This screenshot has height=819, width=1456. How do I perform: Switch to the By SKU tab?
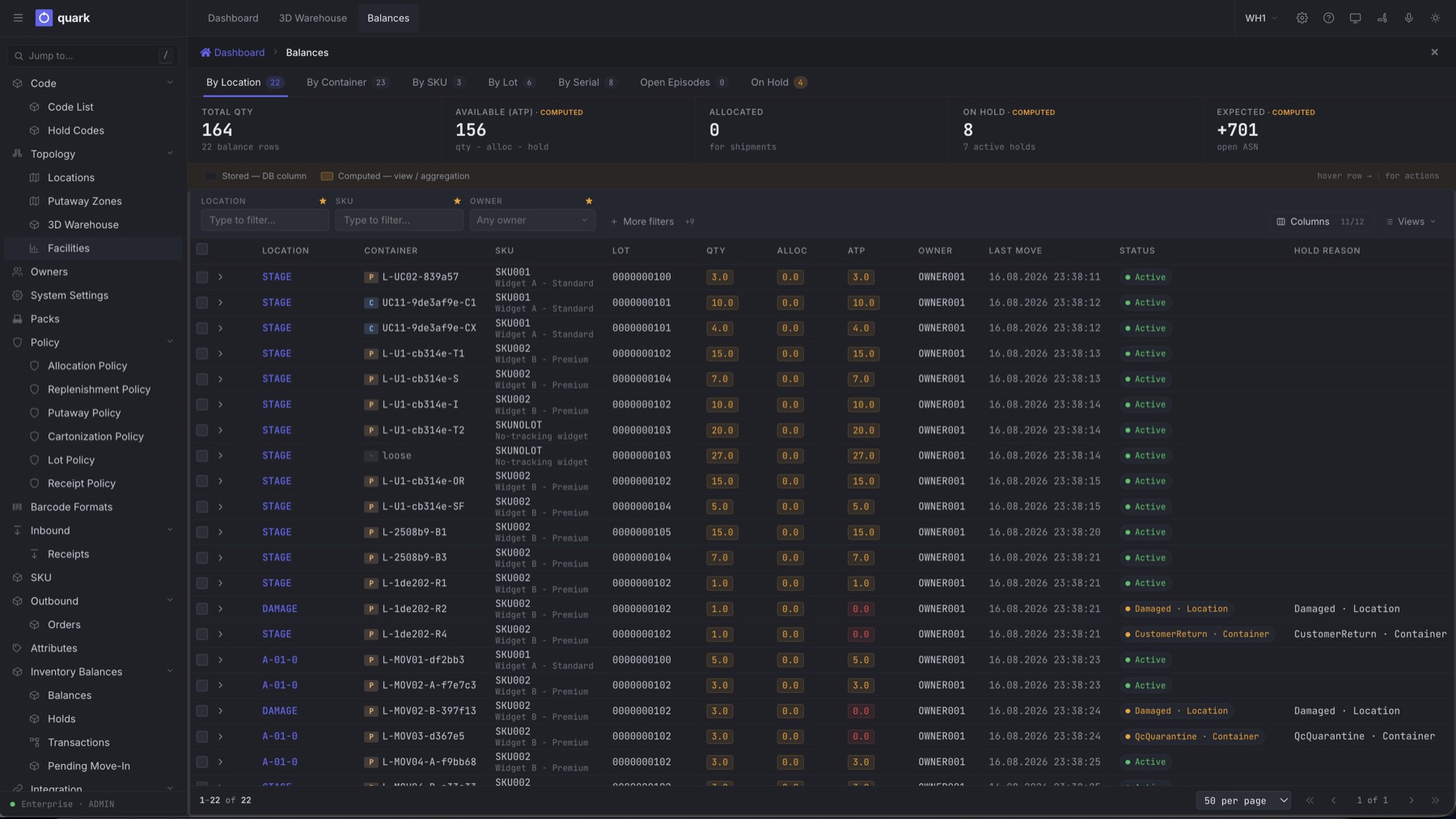[x=438, y=83]
